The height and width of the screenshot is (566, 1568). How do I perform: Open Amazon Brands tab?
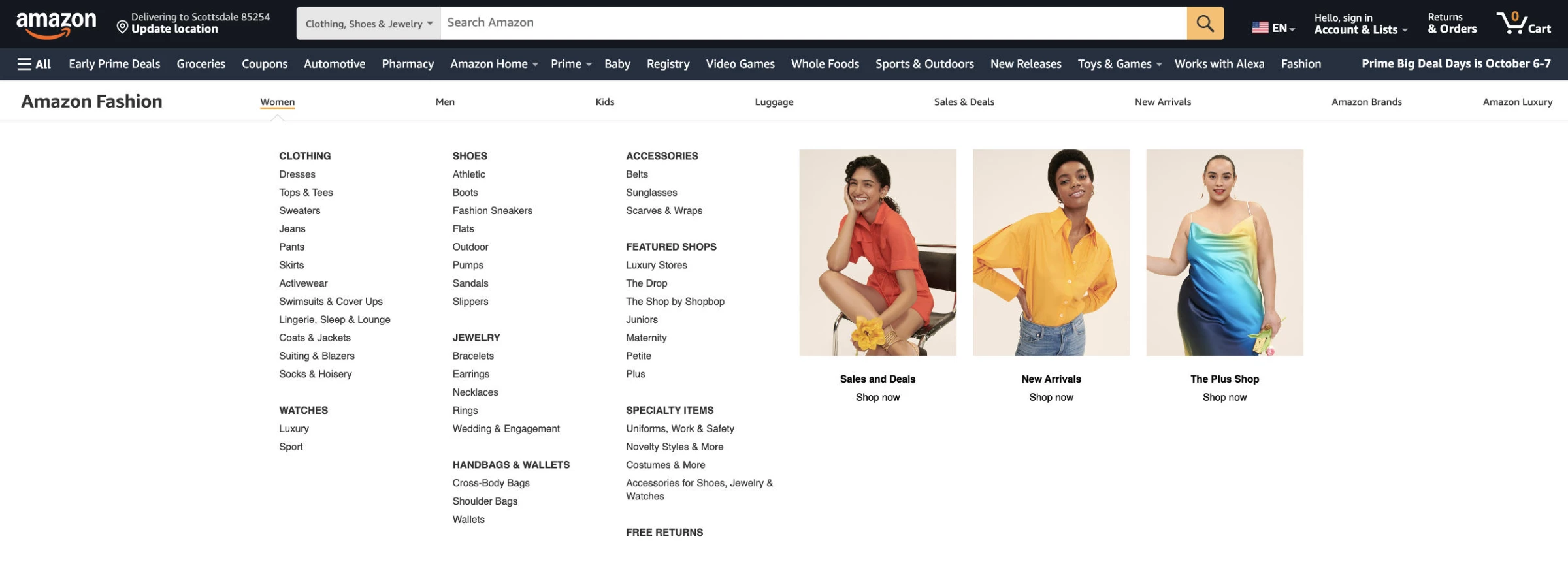point(1366,102)
